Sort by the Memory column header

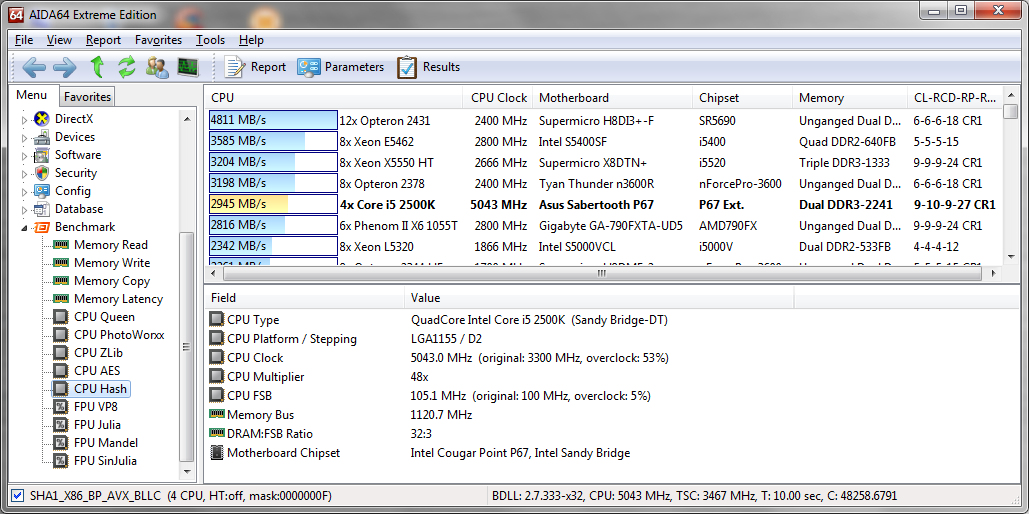pos(850,98)
